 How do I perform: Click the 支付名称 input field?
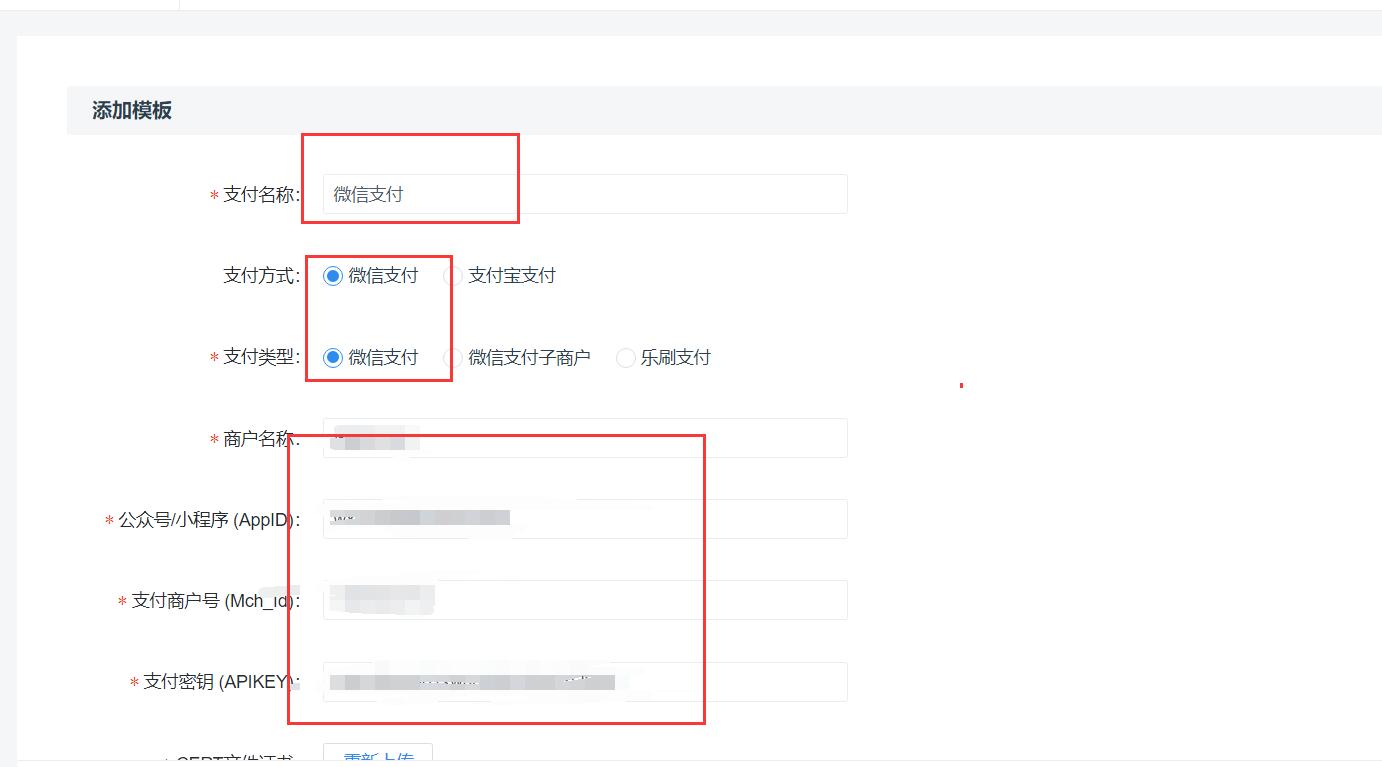pos(585,194)
